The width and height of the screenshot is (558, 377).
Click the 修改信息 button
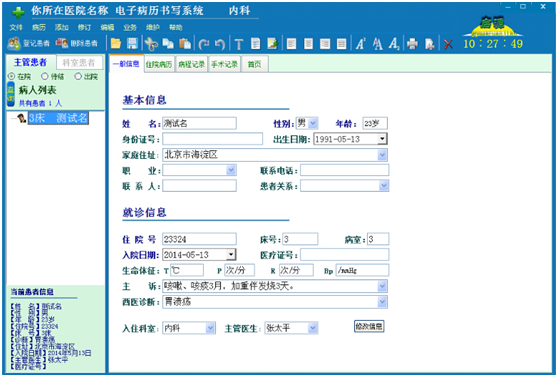pyautogui.click(x=369, y=326)
